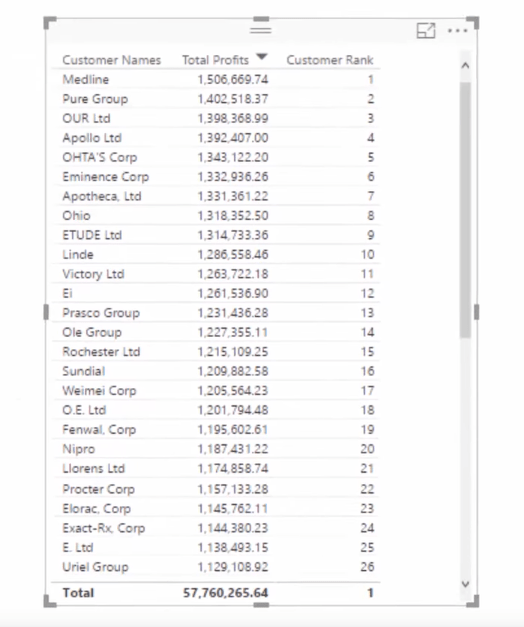This screenshot has height=627, width=524.
Task: Click the sort arrow beside Total Profits
Action: (262, 57)
